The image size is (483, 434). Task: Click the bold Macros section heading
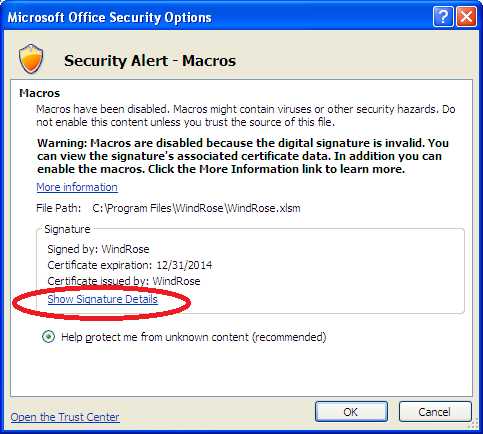click(40, 93)
